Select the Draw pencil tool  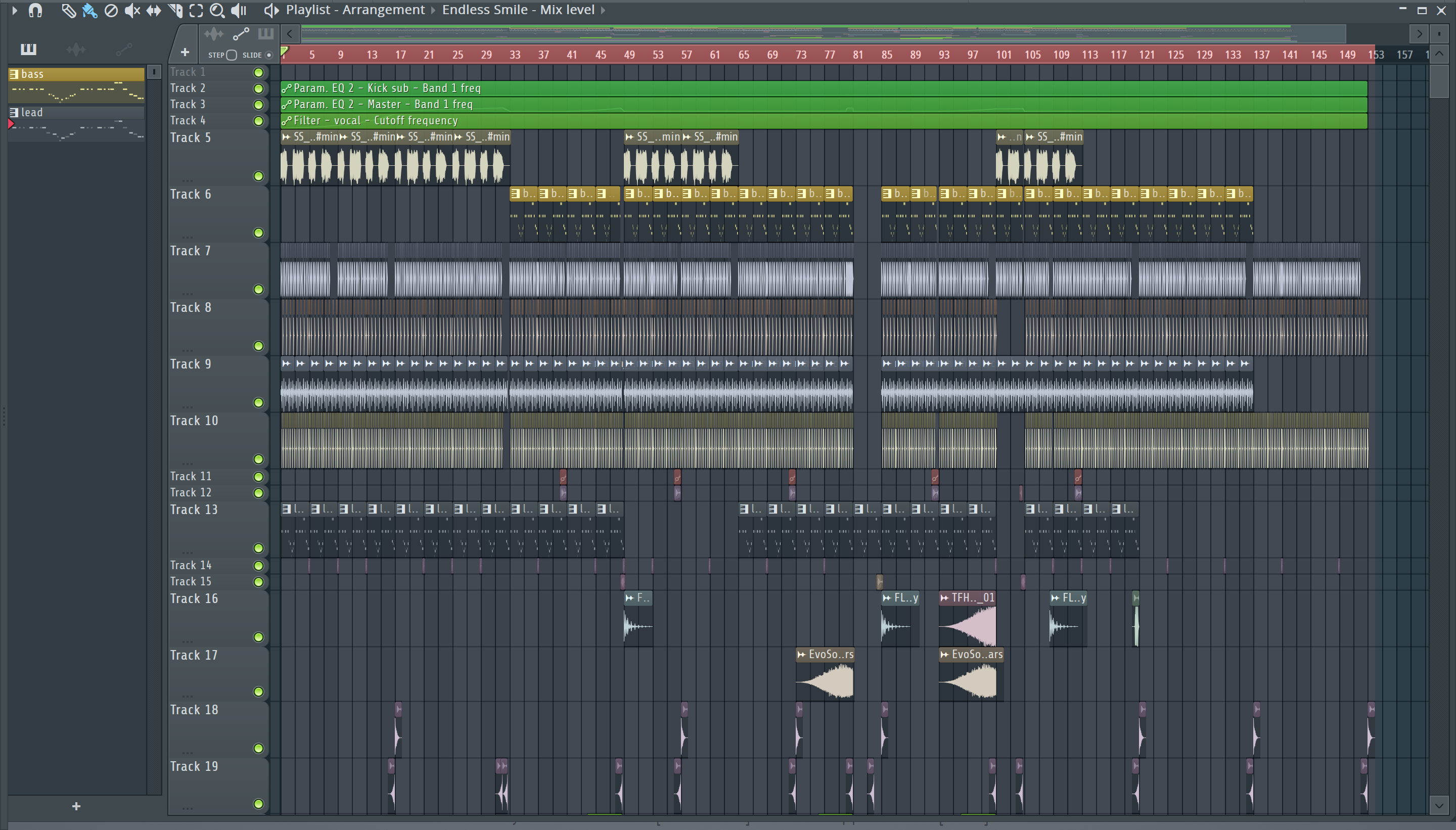(68, 10)
